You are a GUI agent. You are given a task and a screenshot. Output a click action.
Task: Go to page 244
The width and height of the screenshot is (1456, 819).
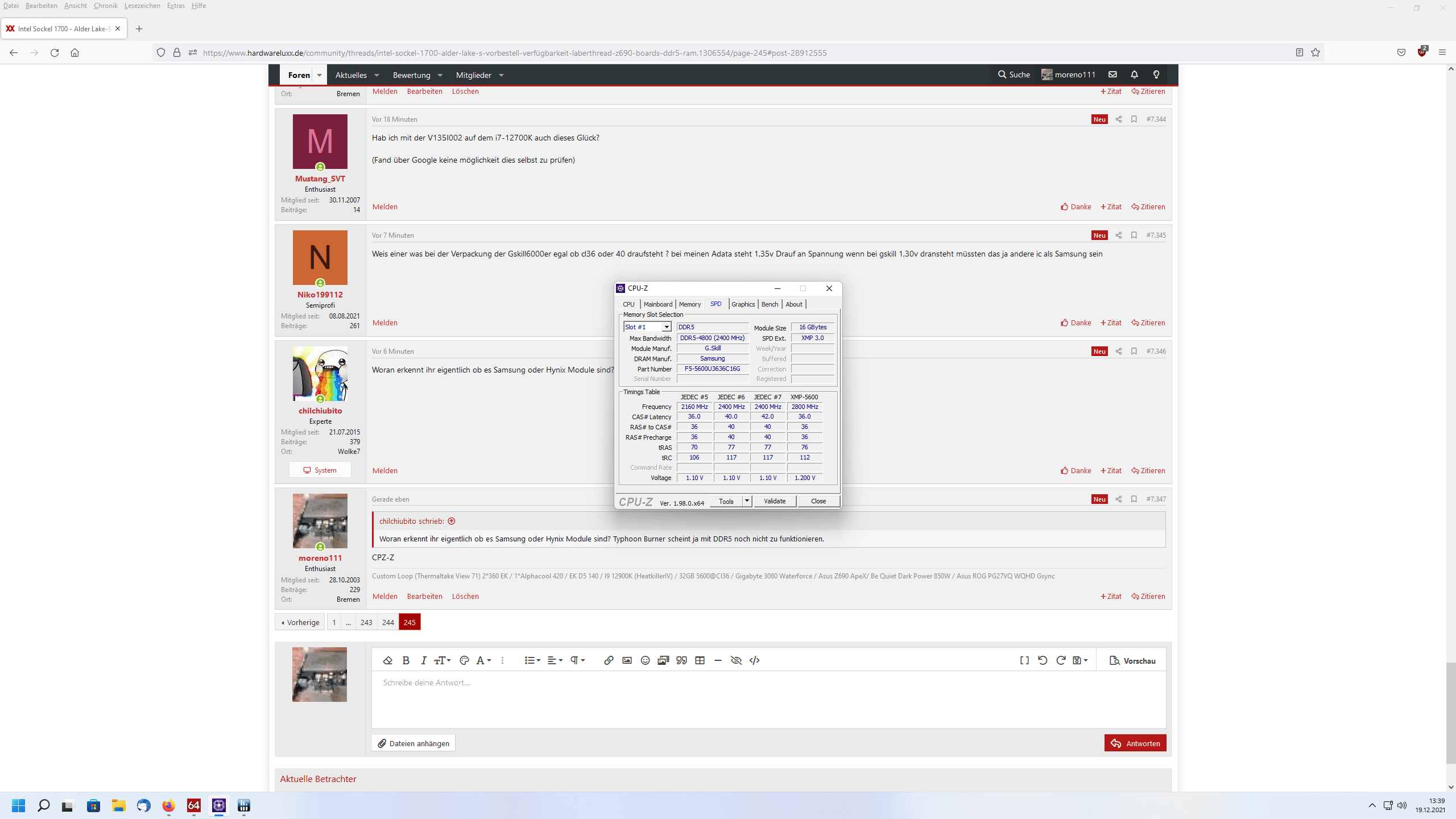click(x=388, y=622)
